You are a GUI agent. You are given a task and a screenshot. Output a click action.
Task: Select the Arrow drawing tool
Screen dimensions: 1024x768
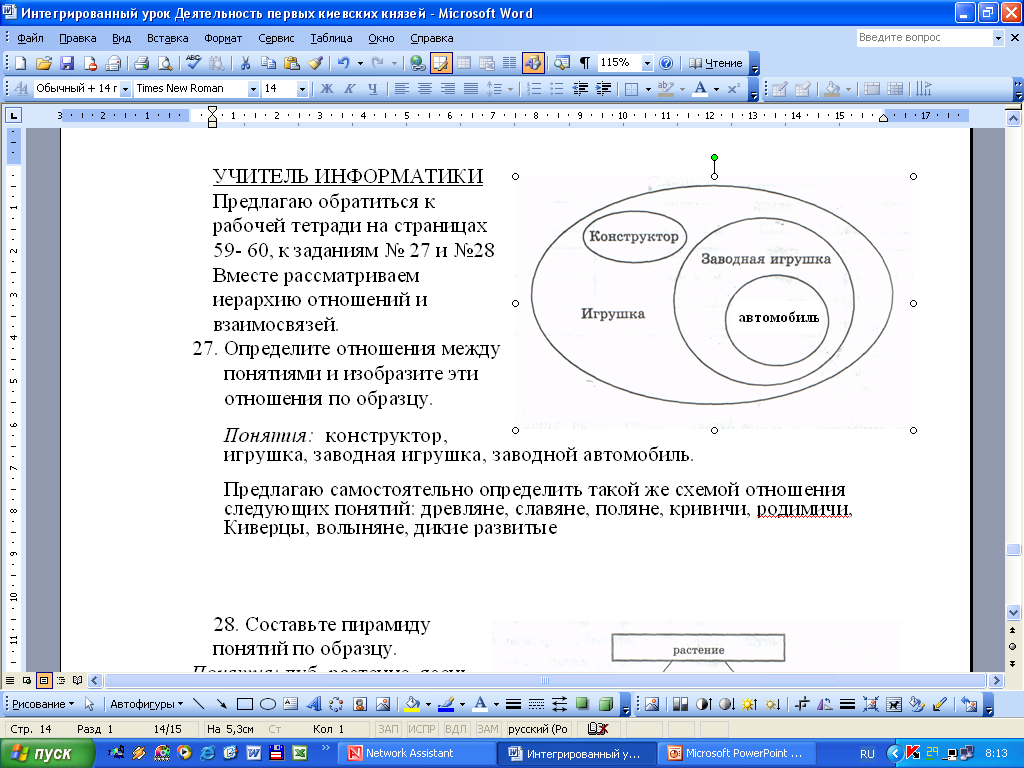pyautogui.click(x=222, y=704)
